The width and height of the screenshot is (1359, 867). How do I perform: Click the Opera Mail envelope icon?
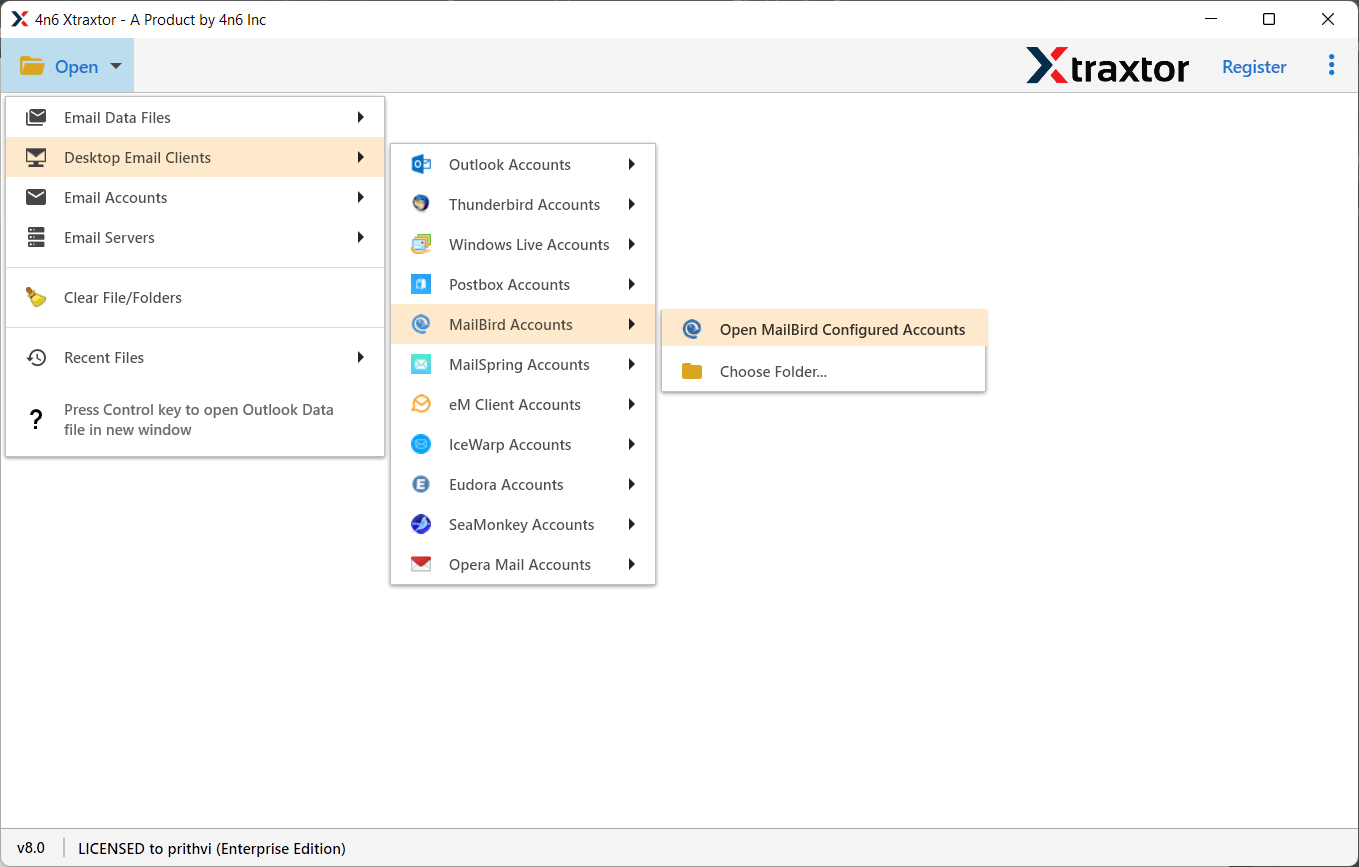coord(421,565)
